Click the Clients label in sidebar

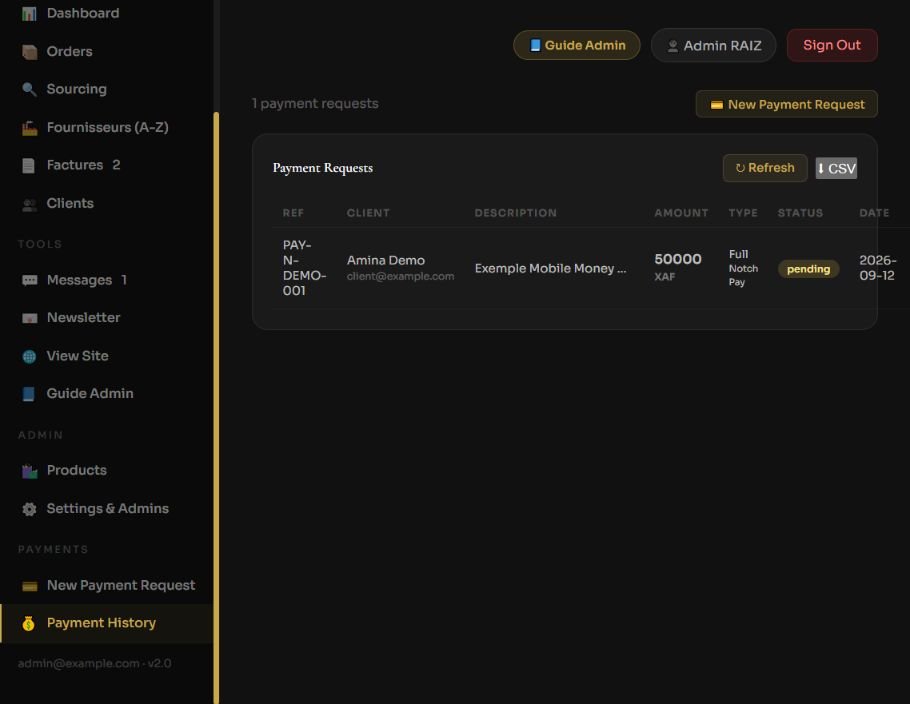(x=70, y=204)
